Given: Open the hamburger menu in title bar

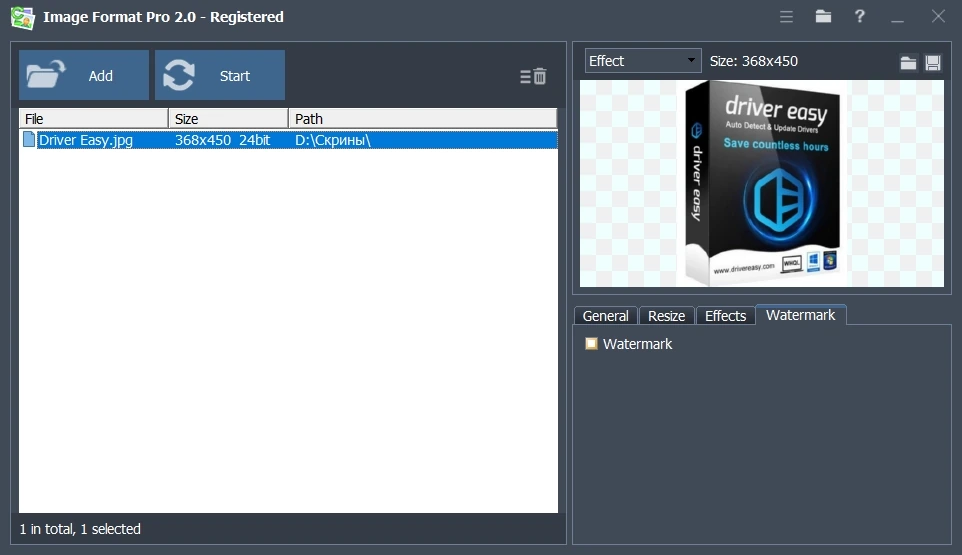Looking at the screenshot, I should [x=786, y=17].
